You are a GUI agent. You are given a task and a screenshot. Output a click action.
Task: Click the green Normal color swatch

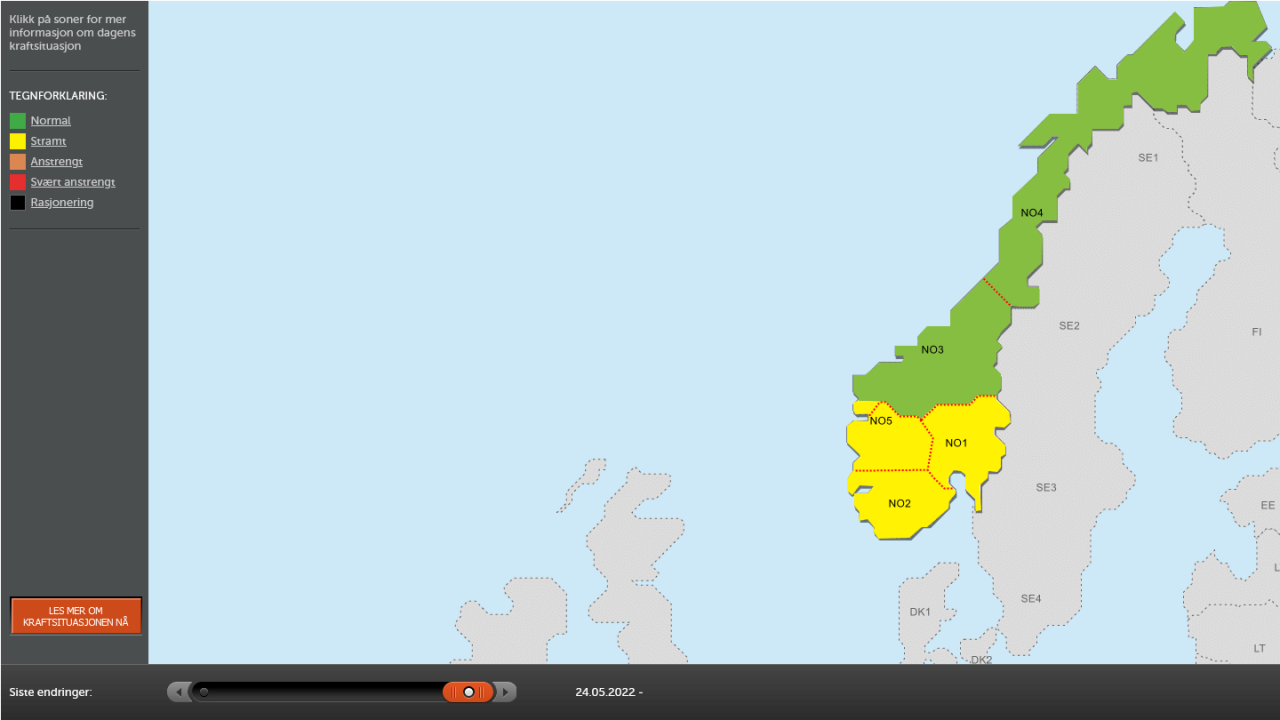click(16, 120)
